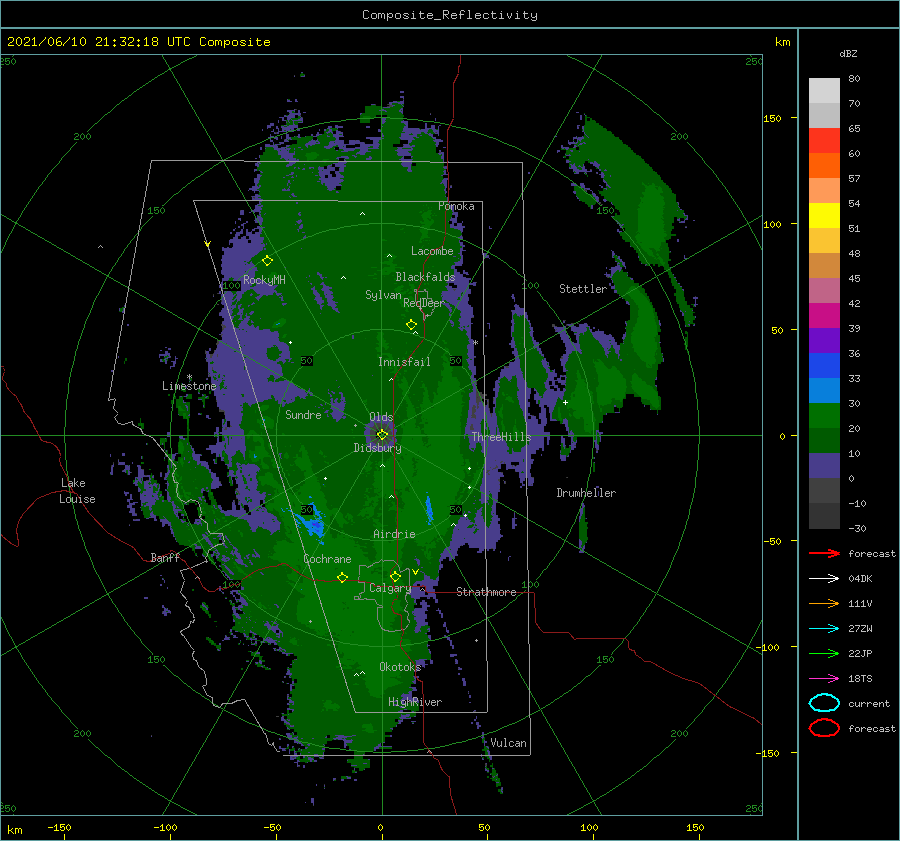Click the Strathmore city label

click(x=486, y=592)
